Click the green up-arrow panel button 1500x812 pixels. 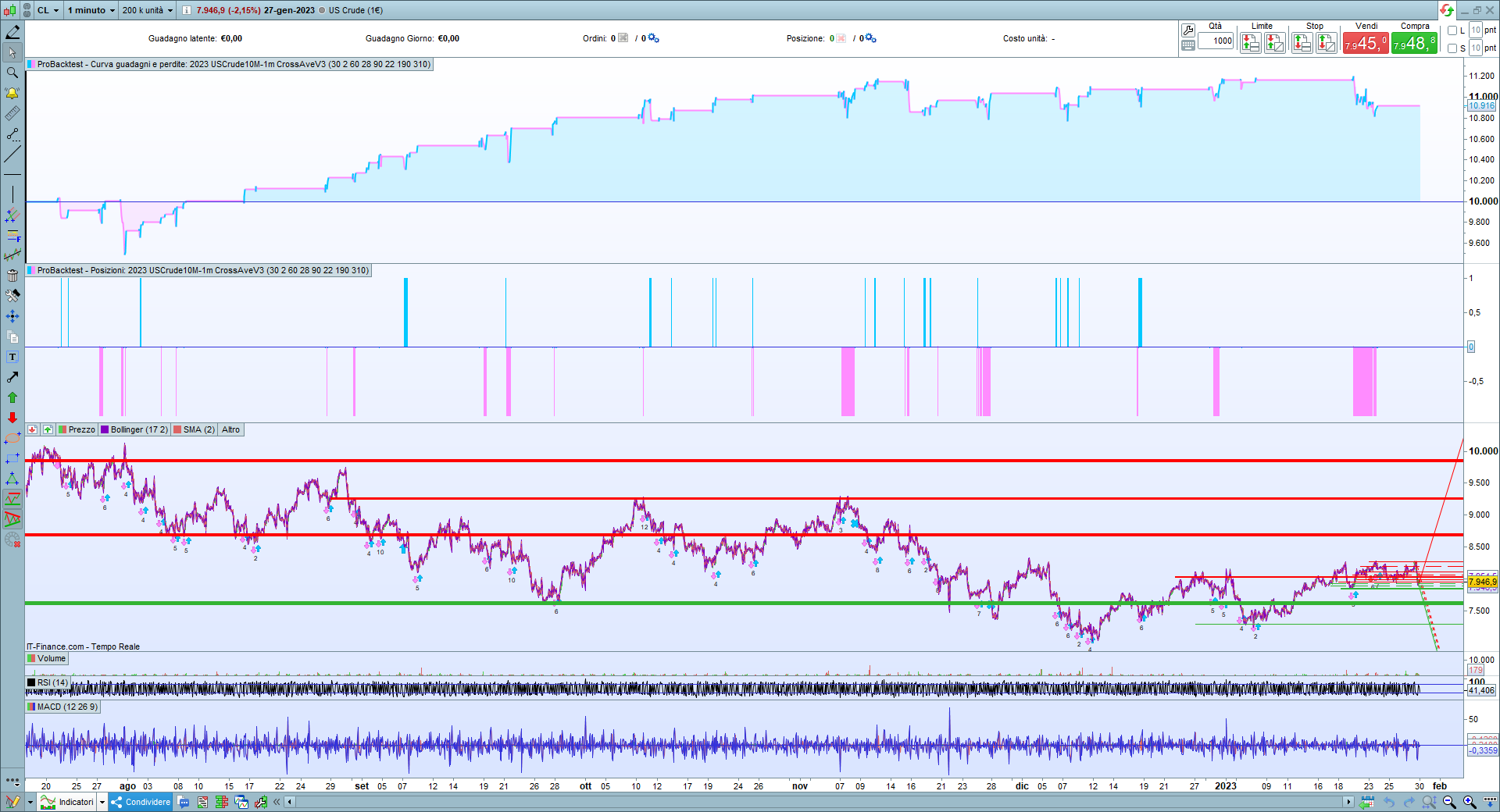tap(48, 430)
